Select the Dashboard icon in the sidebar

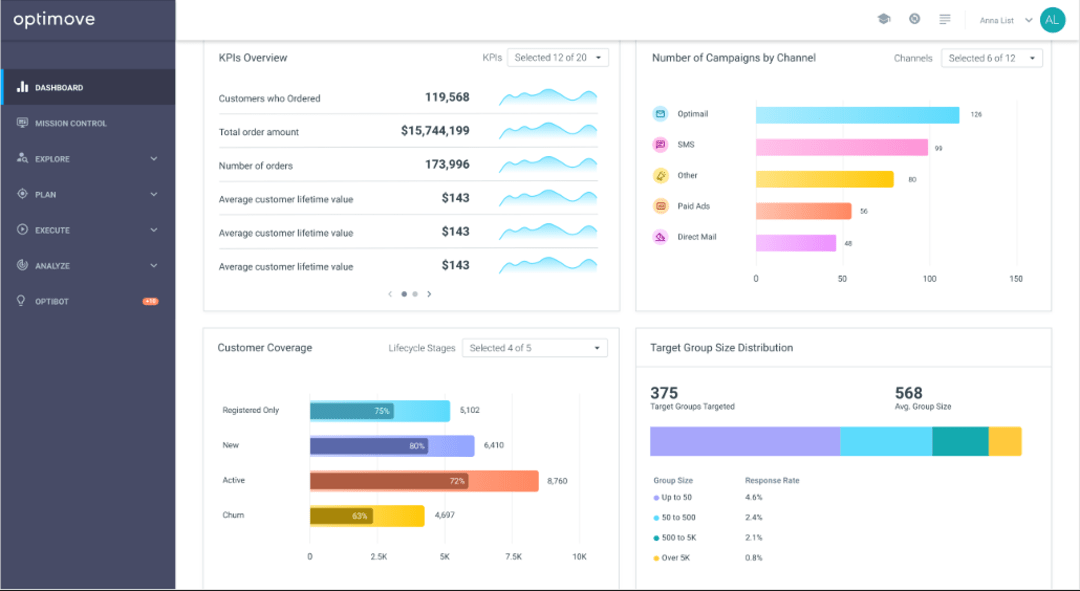[22, 87]
